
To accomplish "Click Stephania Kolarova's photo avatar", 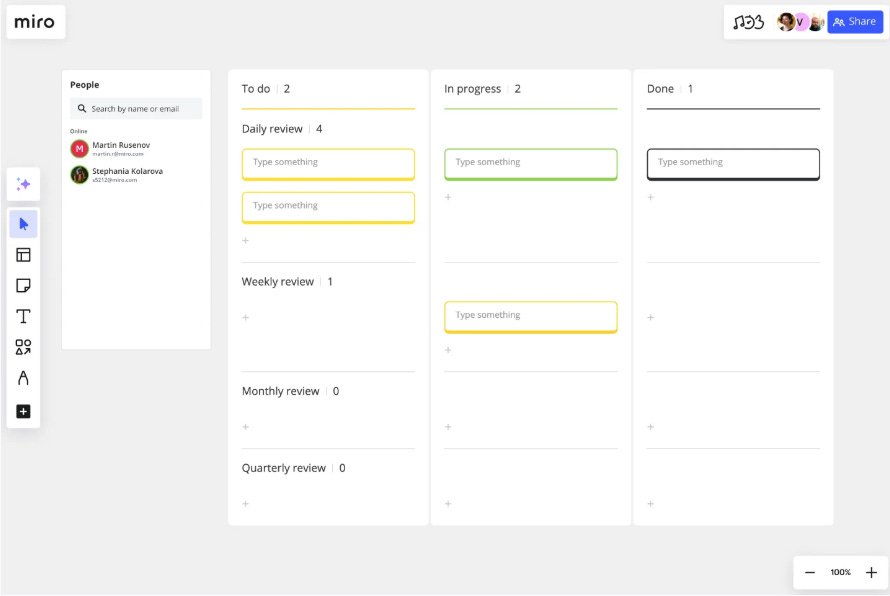I will [79, 175].
